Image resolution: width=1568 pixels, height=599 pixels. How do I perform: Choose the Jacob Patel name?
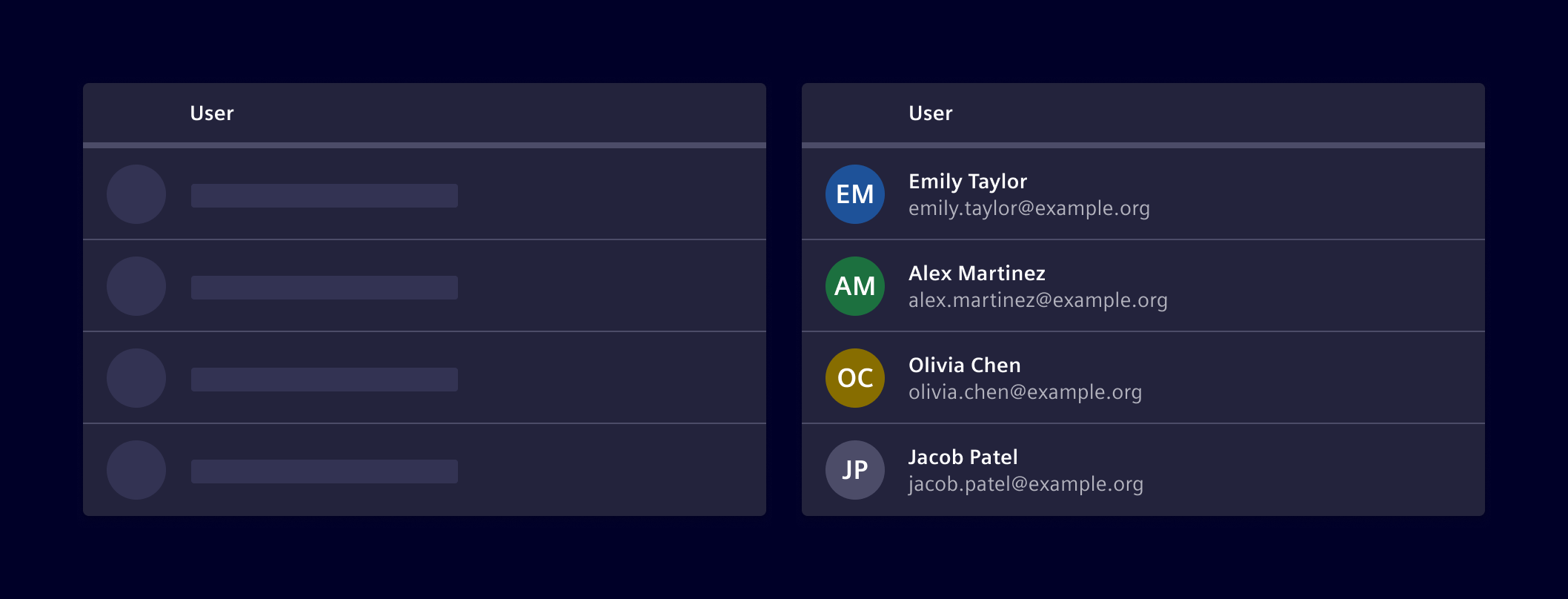(x=963, y=457)
